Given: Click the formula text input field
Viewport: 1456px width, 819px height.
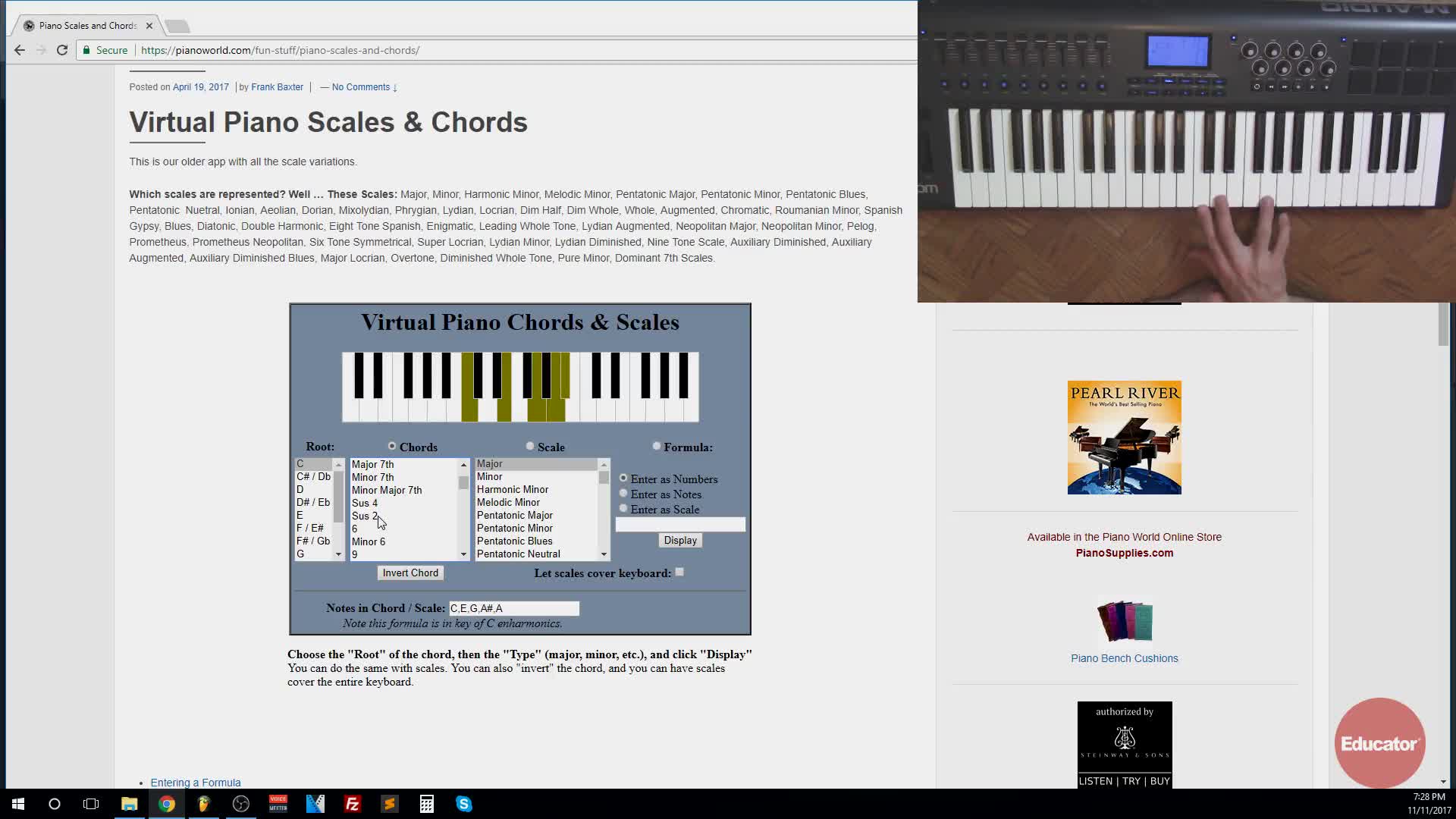Looking at the screenshot, I should coord(680,525).
